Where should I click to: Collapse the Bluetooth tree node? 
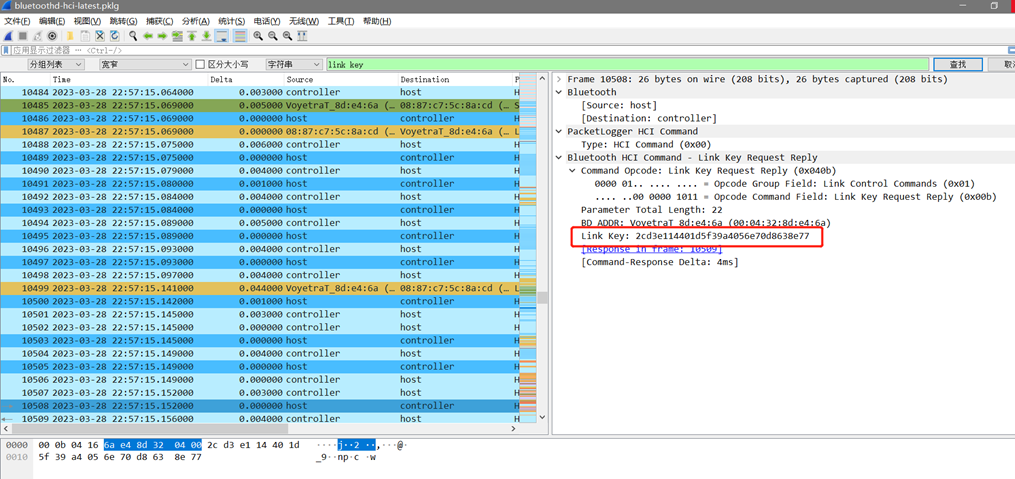(x=559, y=93)
